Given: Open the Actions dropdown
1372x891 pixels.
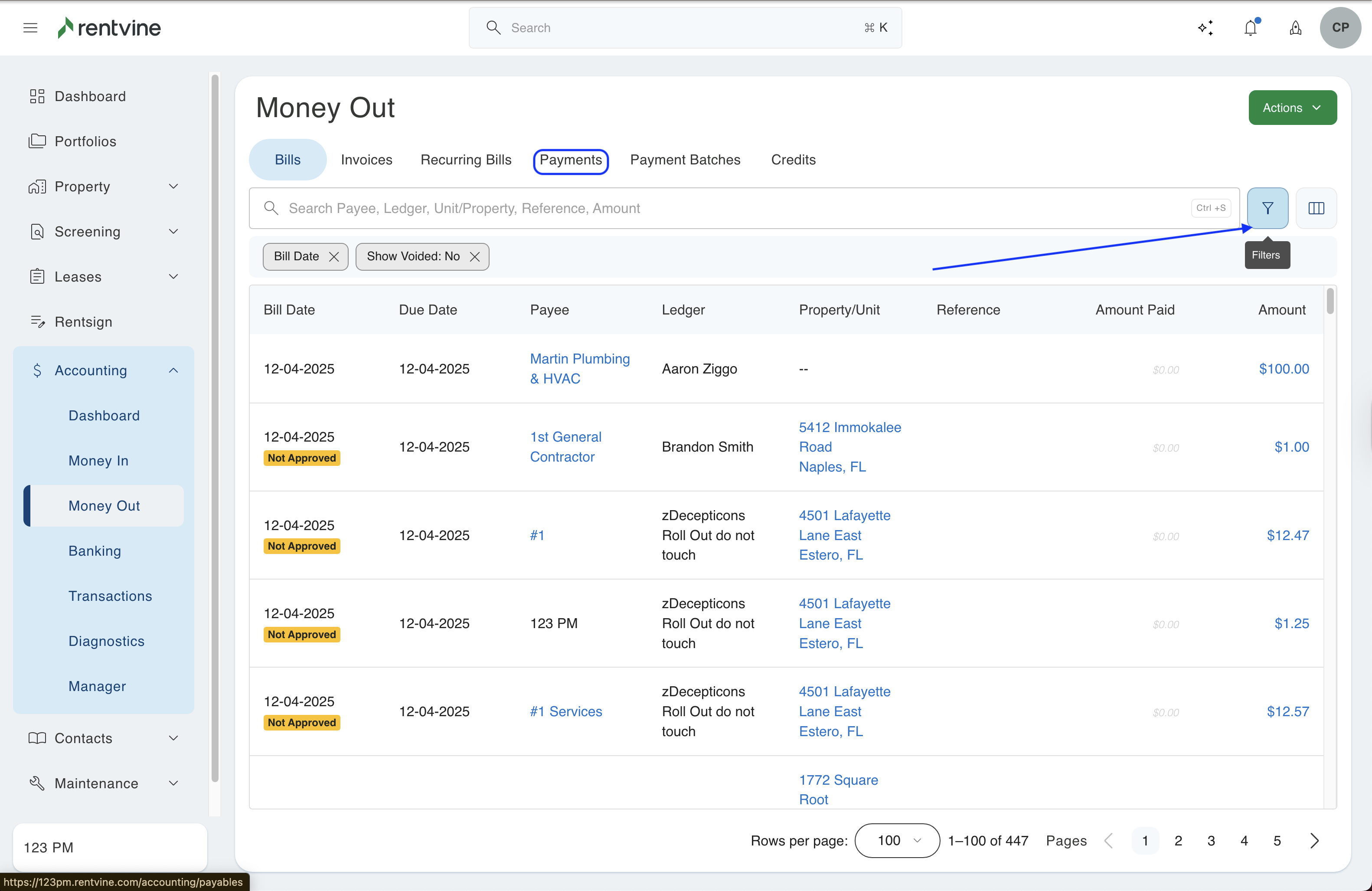Looking at the screenshot, I should pos(1293,107).
